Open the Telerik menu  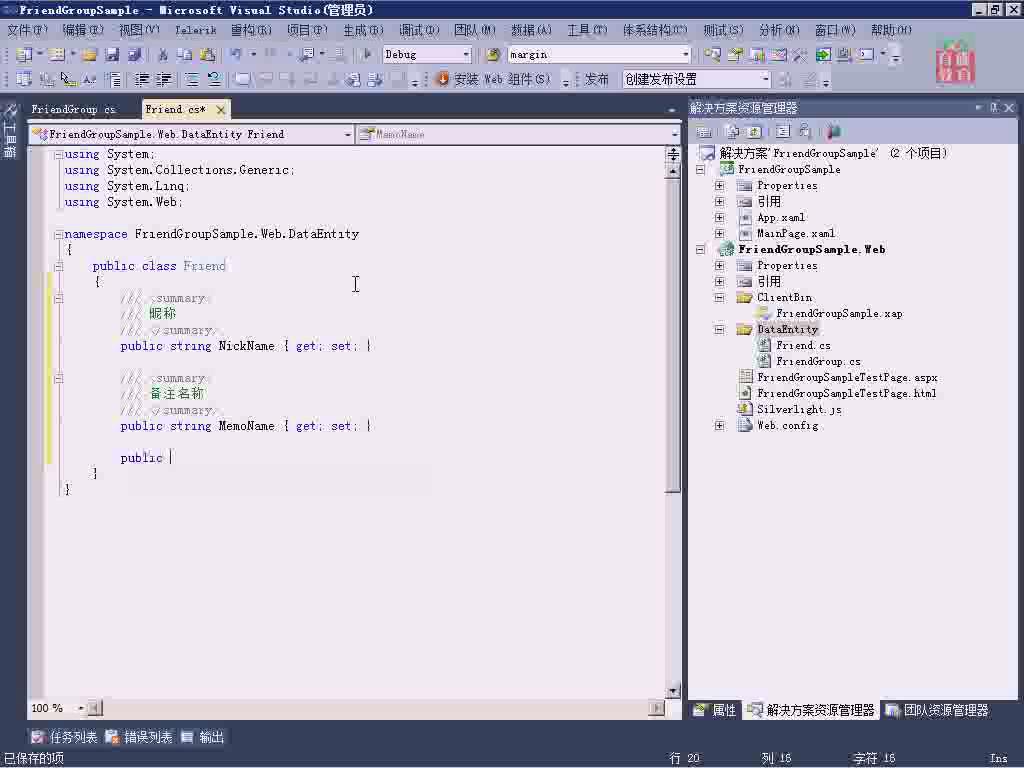tap(195, 30)
